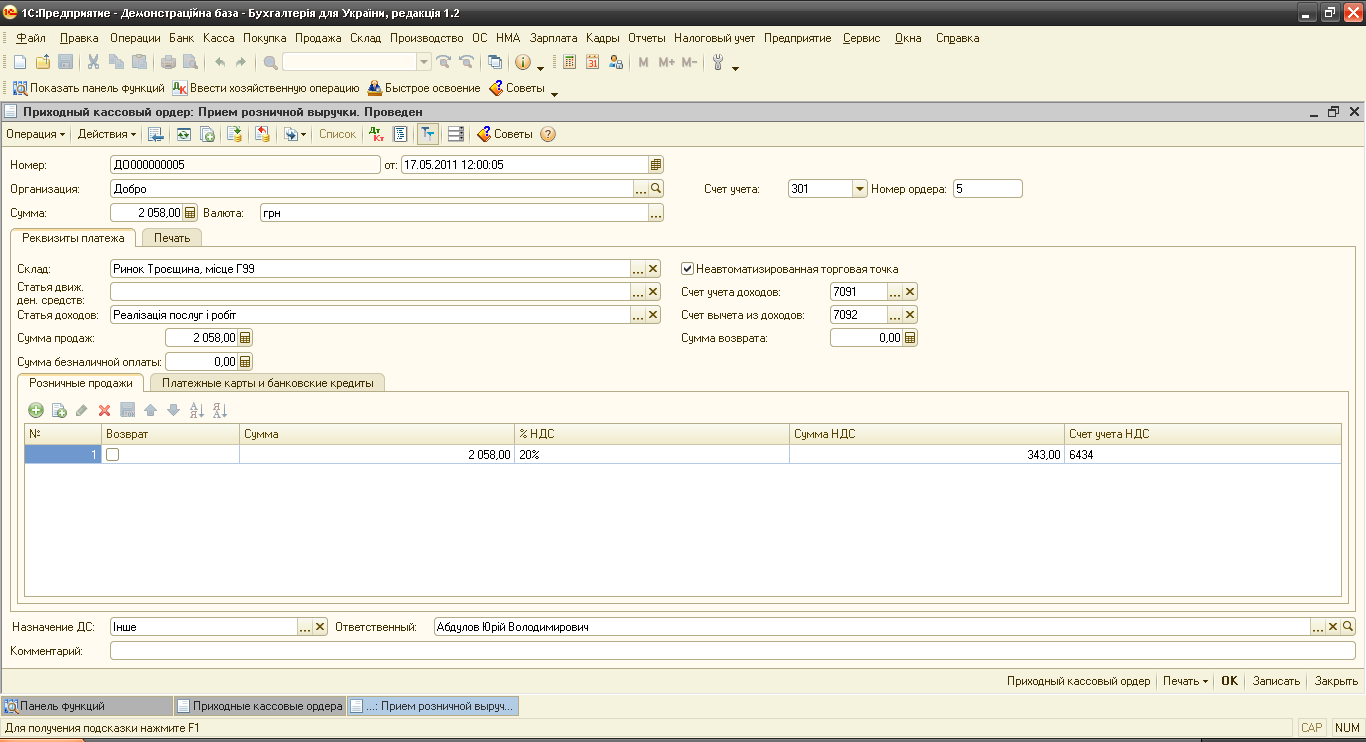Screen dimensions: 1366x742
Task: Open the Печать dropdown at bottom
Action: (1185, 681)
